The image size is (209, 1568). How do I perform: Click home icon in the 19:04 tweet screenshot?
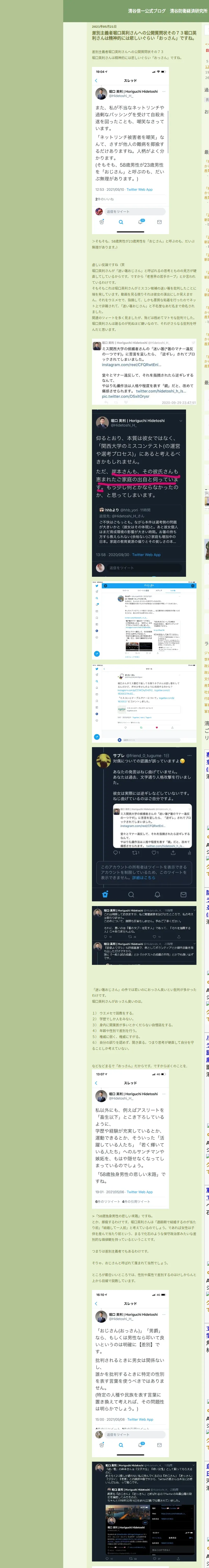102,222
